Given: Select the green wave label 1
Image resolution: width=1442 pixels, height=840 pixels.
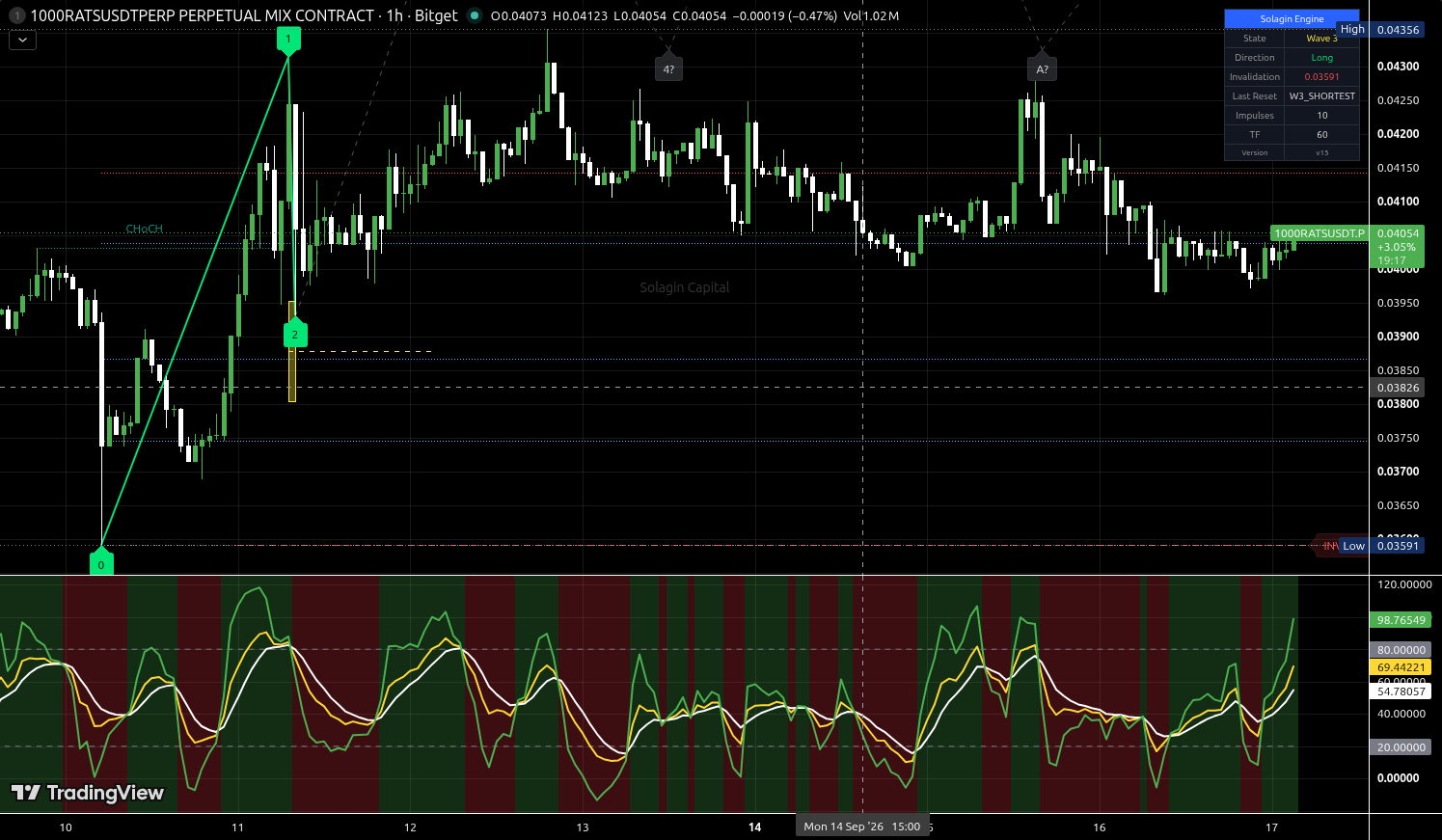Looking at the screenshot, I should [288, 40].
